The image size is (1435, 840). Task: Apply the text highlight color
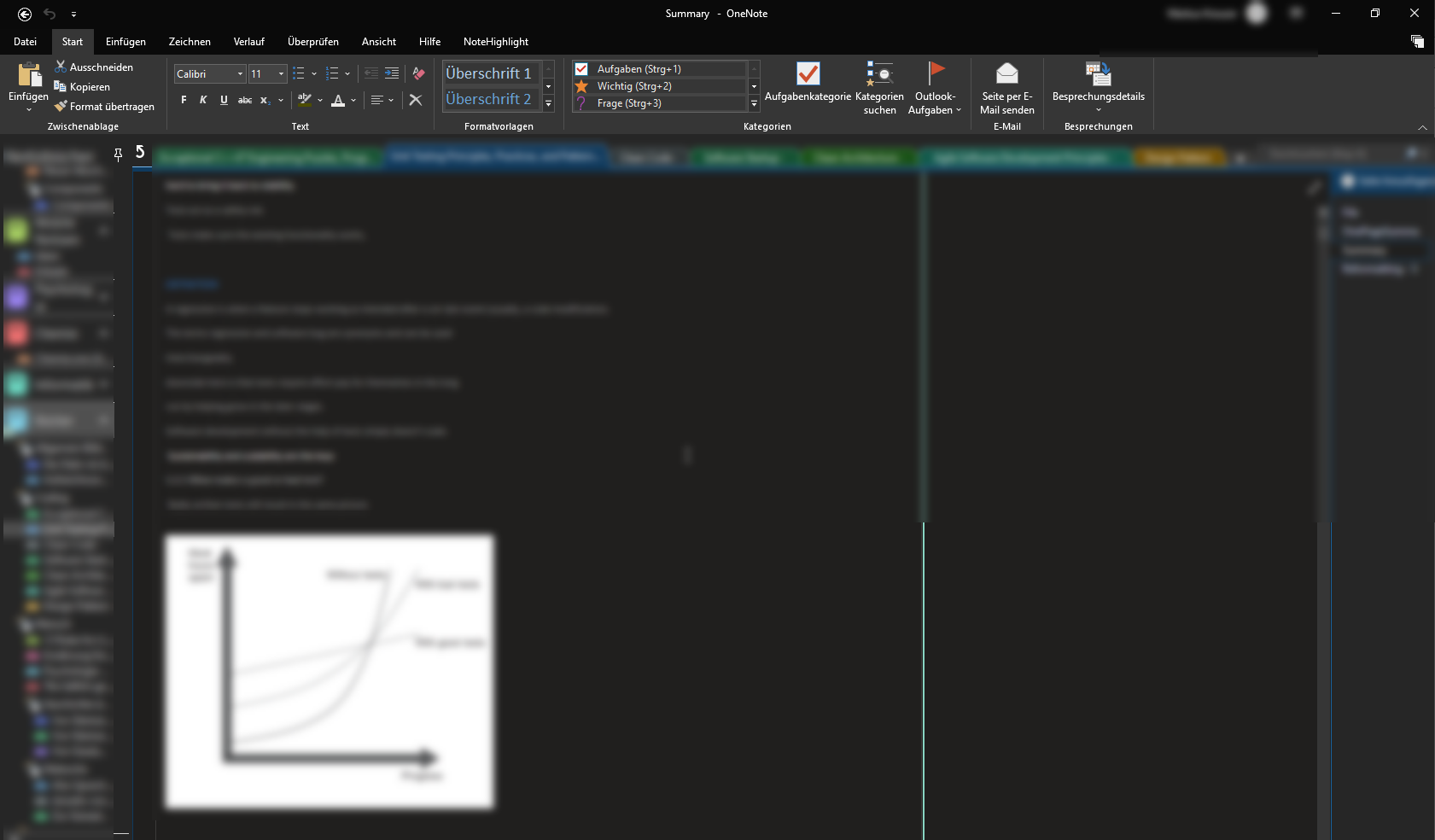click(x=304, y=100)
